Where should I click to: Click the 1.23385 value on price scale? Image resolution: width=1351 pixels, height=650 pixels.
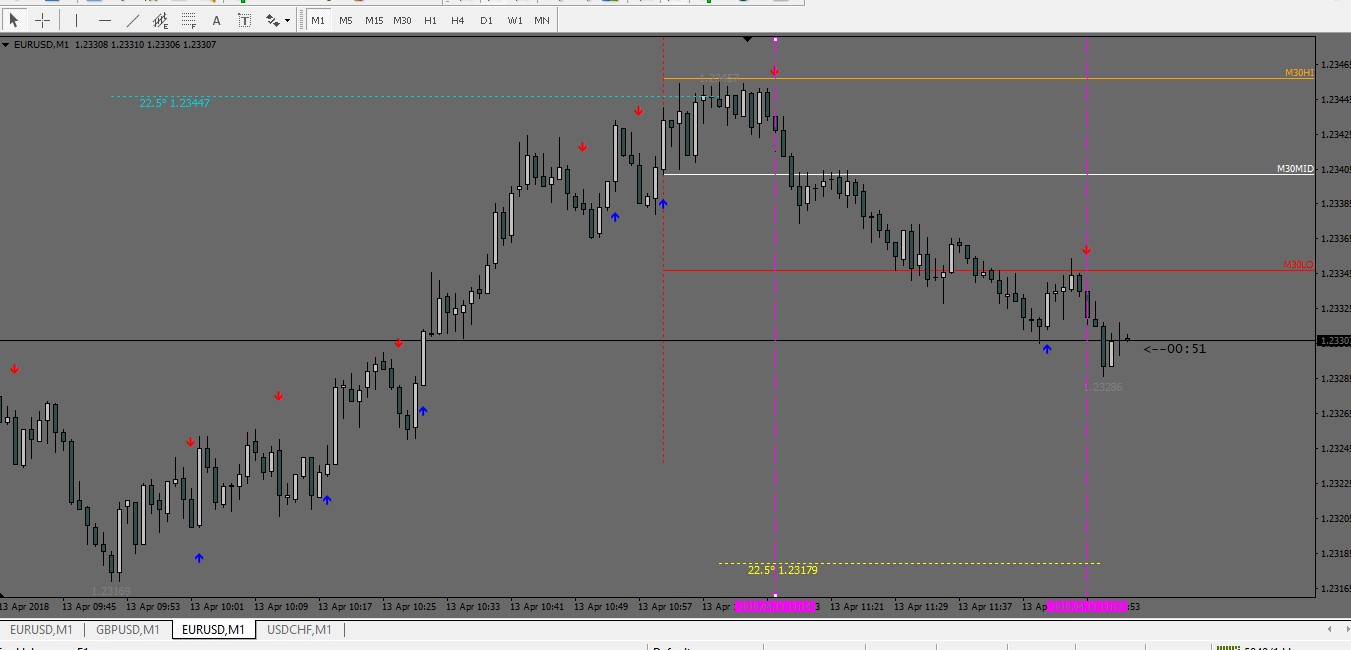point(1336,204)
